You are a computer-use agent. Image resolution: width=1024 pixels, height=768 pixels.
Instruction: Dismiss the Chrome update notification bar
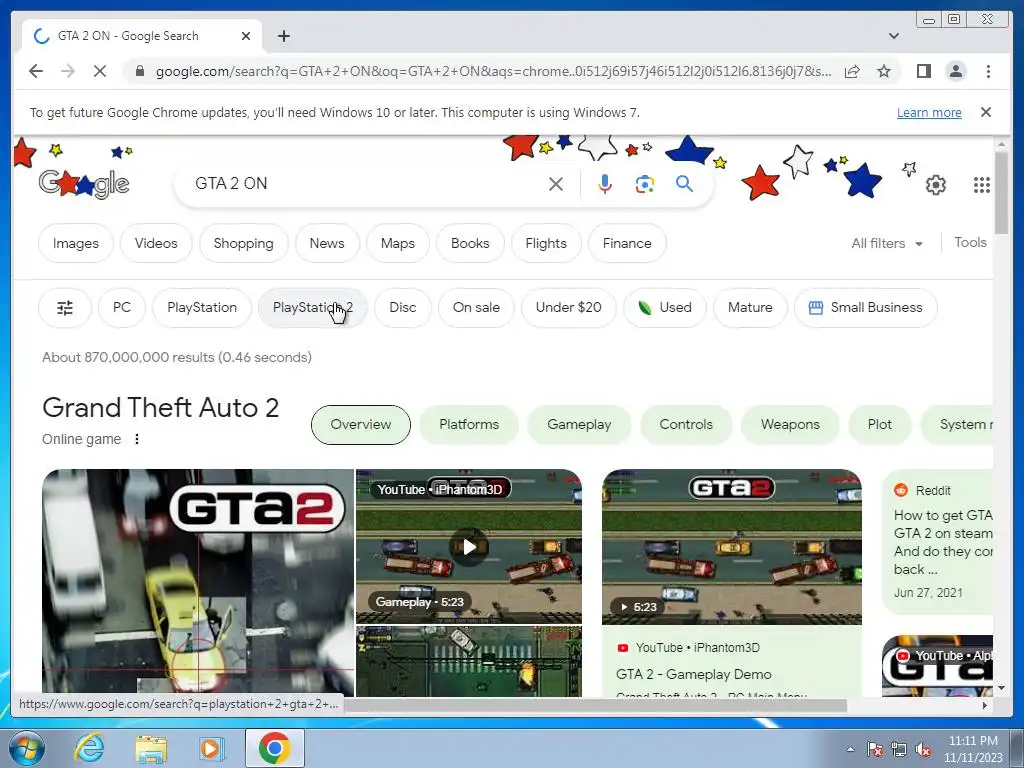985,112
